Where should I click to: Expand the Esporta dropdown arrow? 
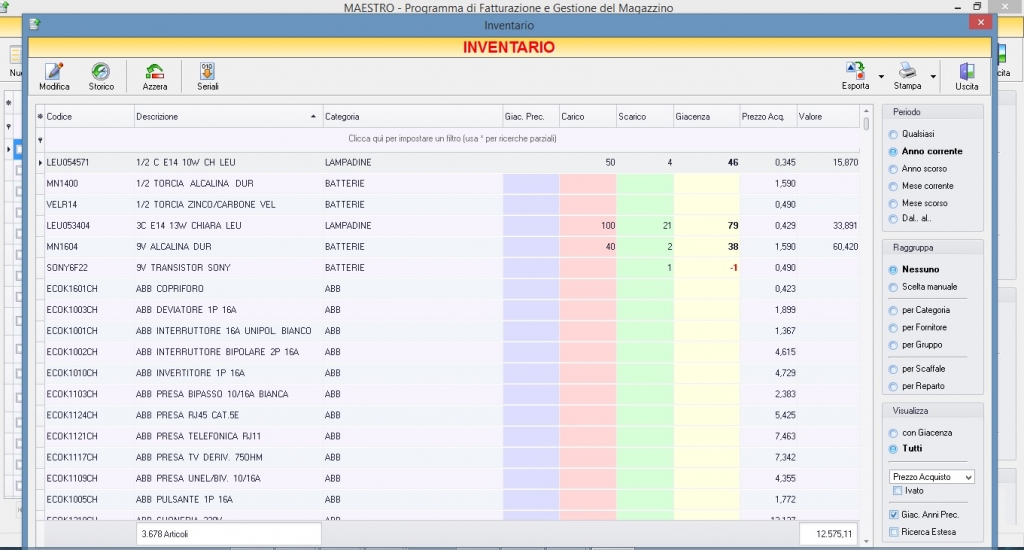click(x=881, y=76)
